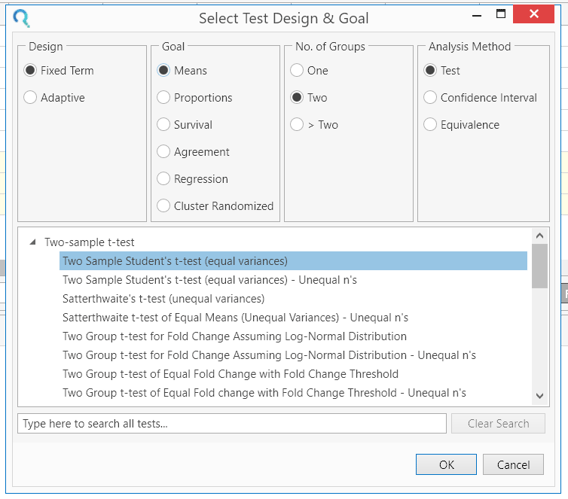Confirm selection with the OK button

[446, 464]
